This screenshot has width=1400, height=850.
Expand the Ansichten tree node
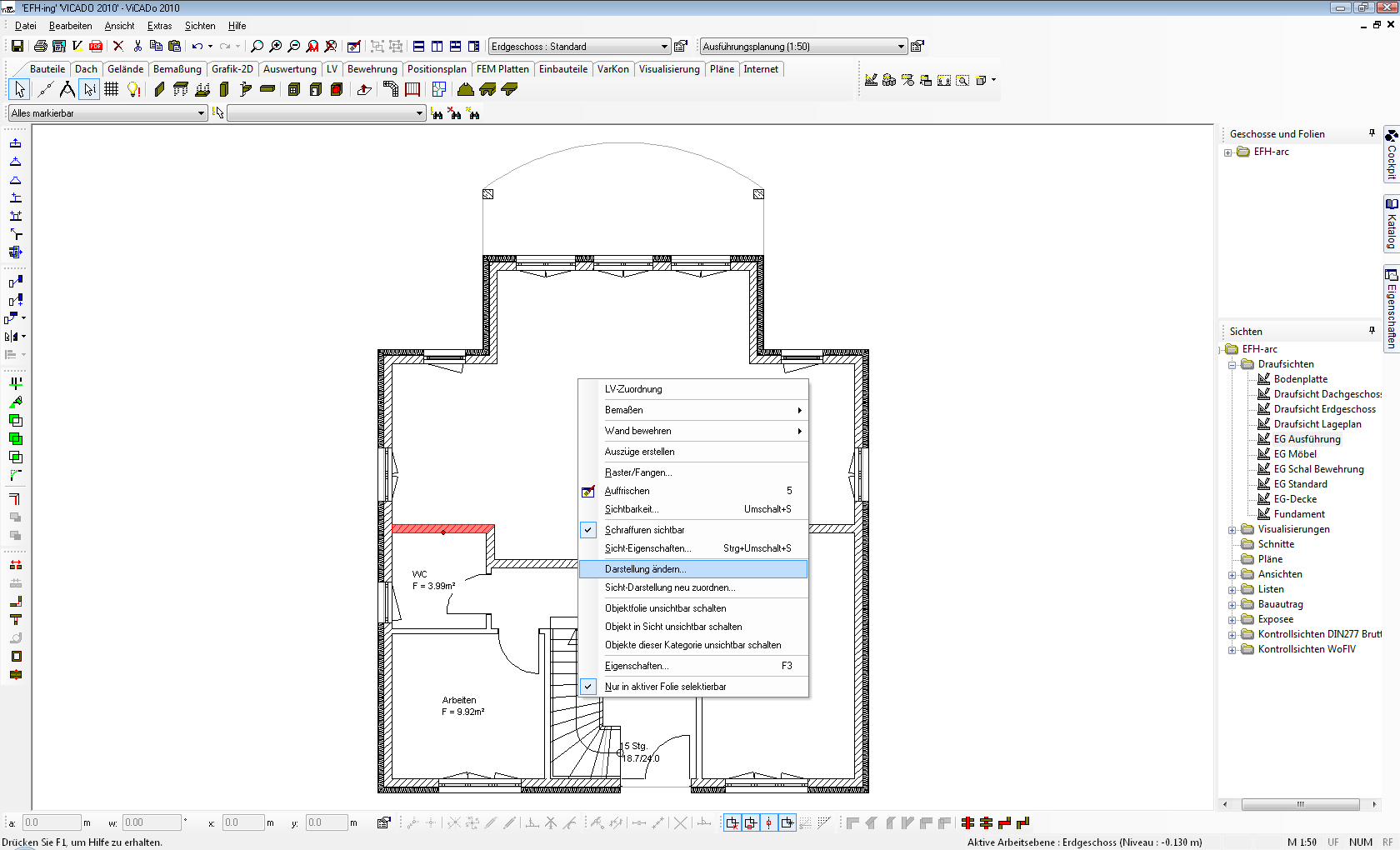(x=1232, y=575)
